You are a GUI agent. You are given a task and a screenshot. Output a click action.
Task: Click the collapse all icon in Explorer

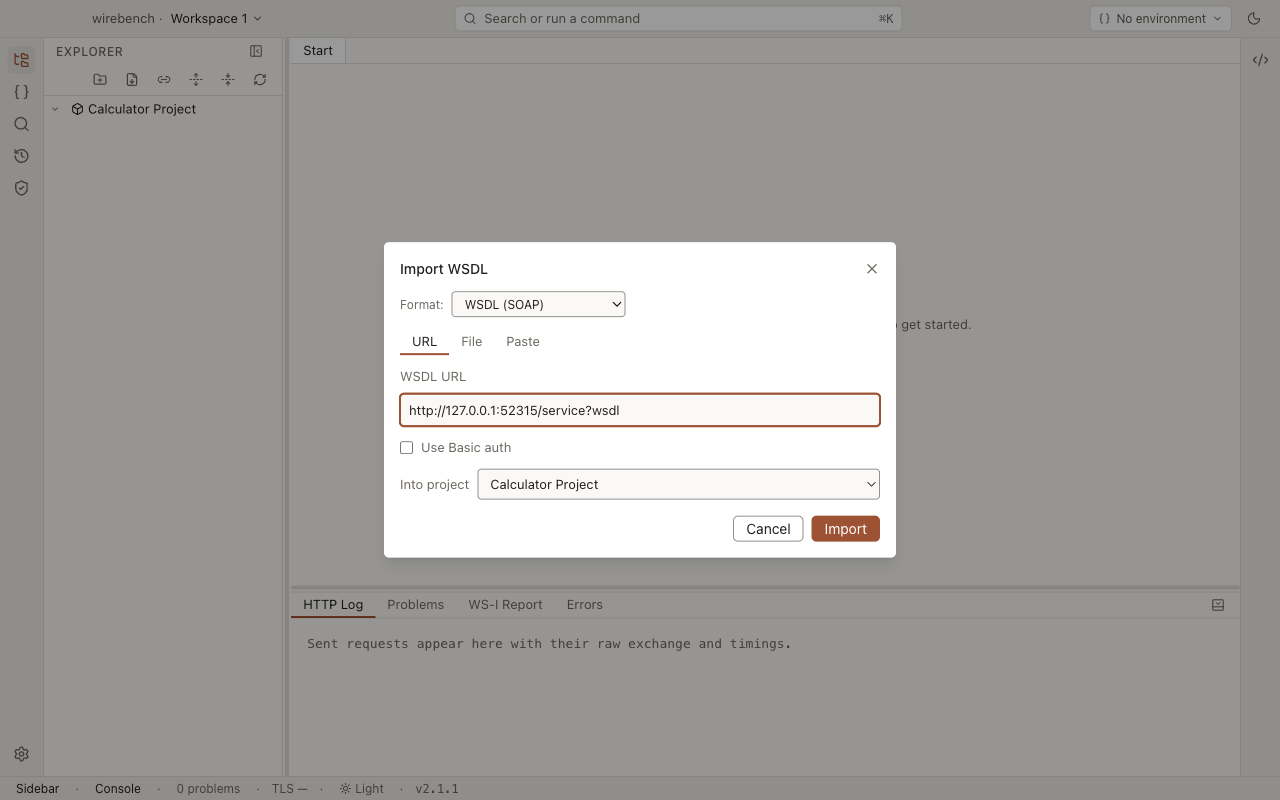point(228,79)
